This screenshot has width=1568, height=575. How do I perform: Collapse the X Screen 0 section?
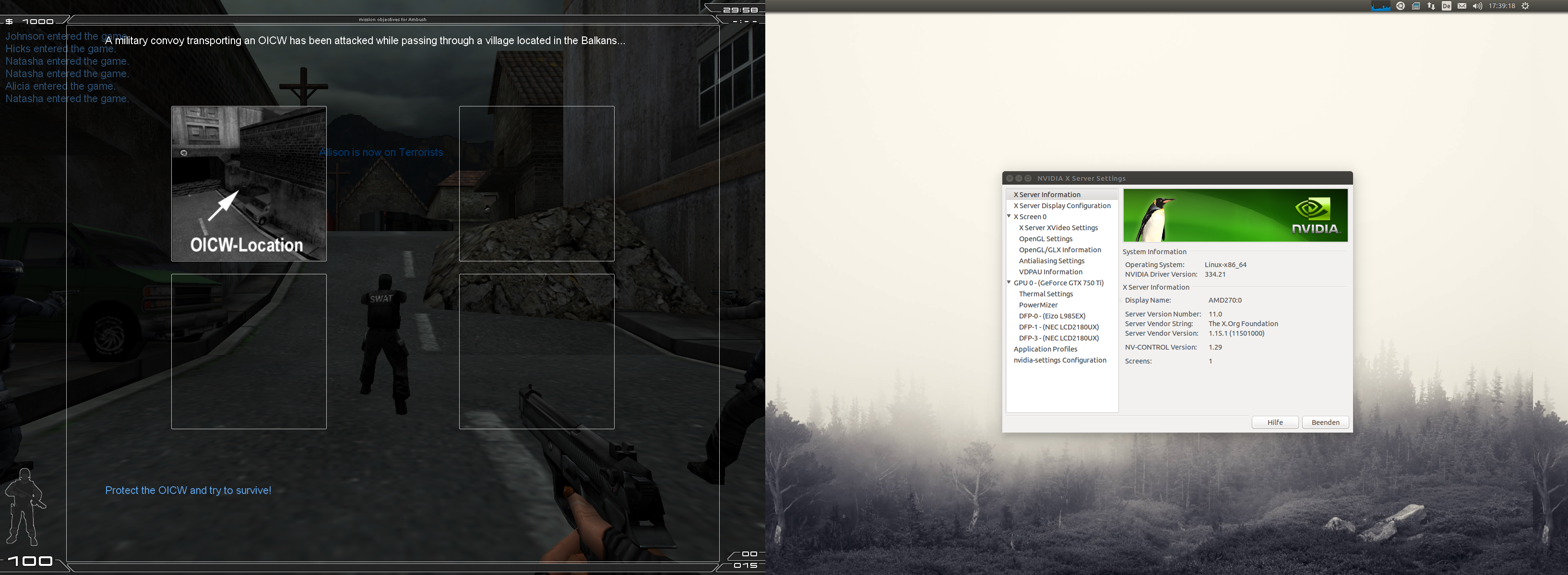(1010, 217)
